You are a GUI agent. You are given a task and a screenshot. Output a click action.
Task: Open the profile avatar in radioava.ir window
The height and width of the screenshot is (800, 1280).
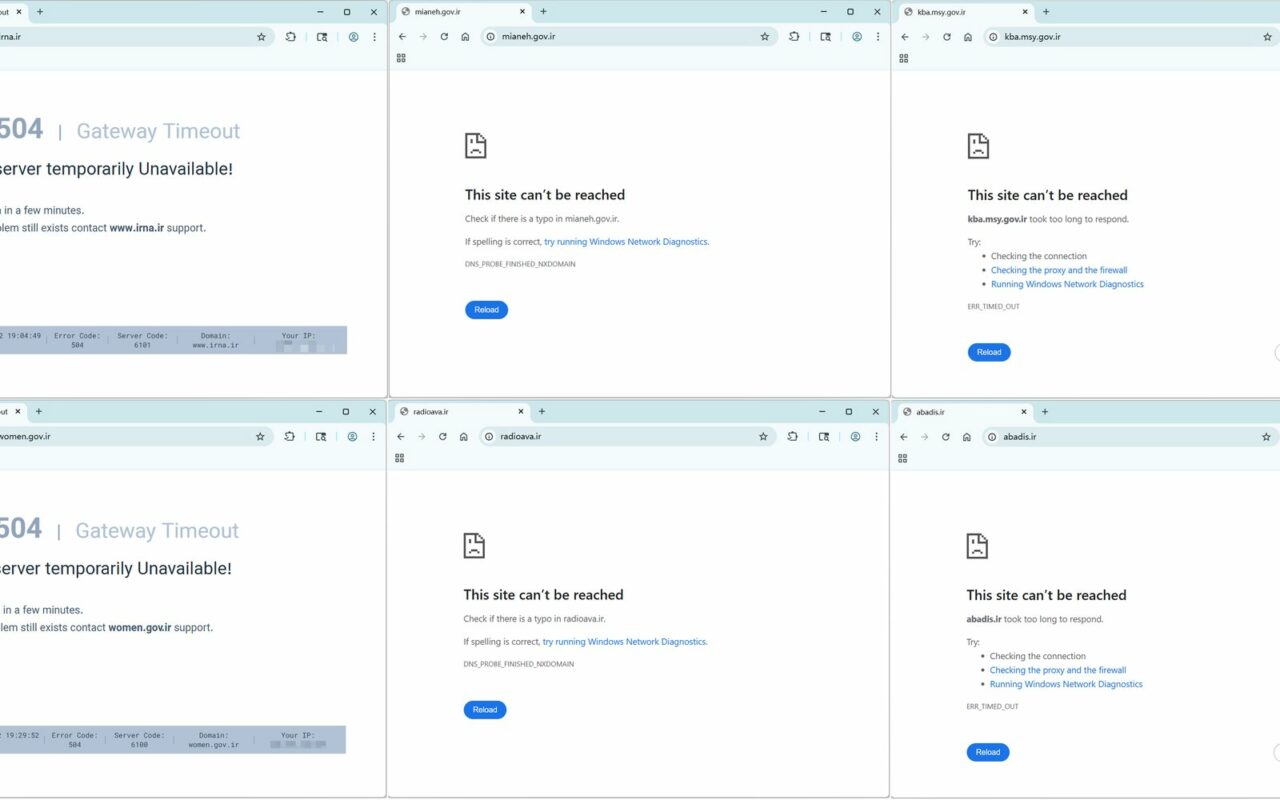click(x=855, y=437)
